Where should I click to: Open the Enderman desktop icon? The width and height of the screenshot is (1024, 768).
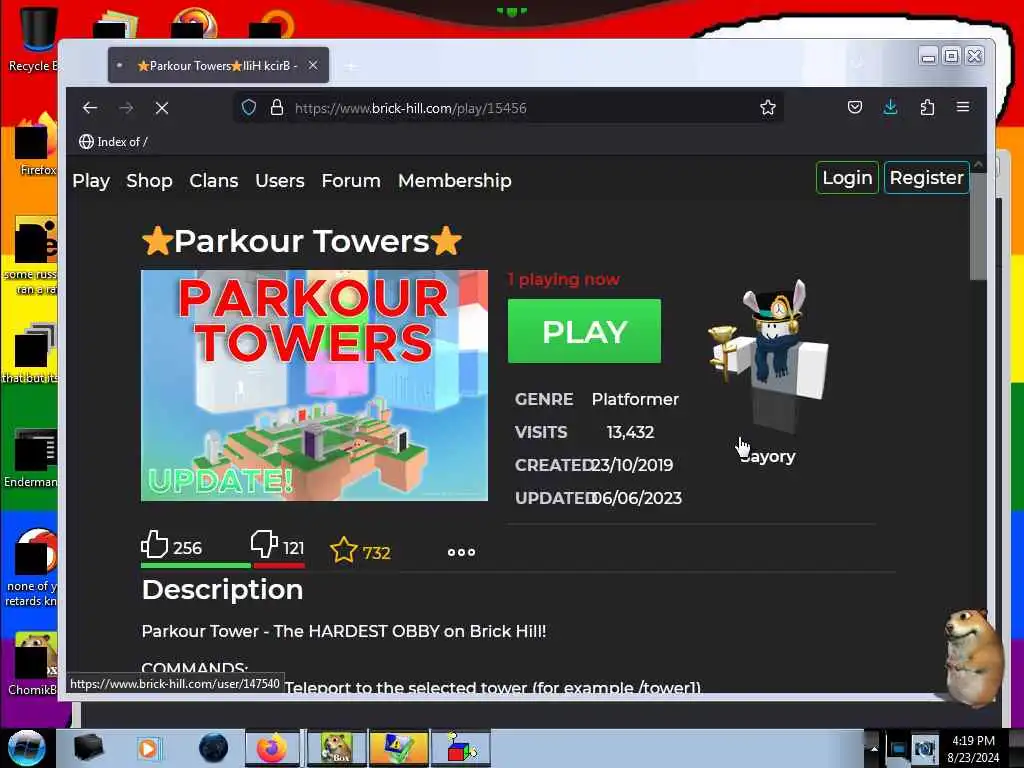(31, 457)
